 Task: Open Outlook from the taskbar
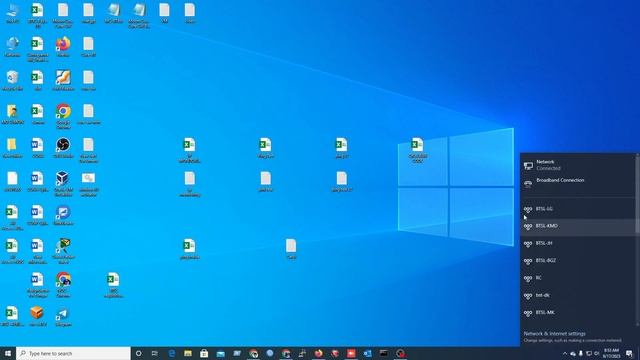pyautogui.click(x=367, y=353)
